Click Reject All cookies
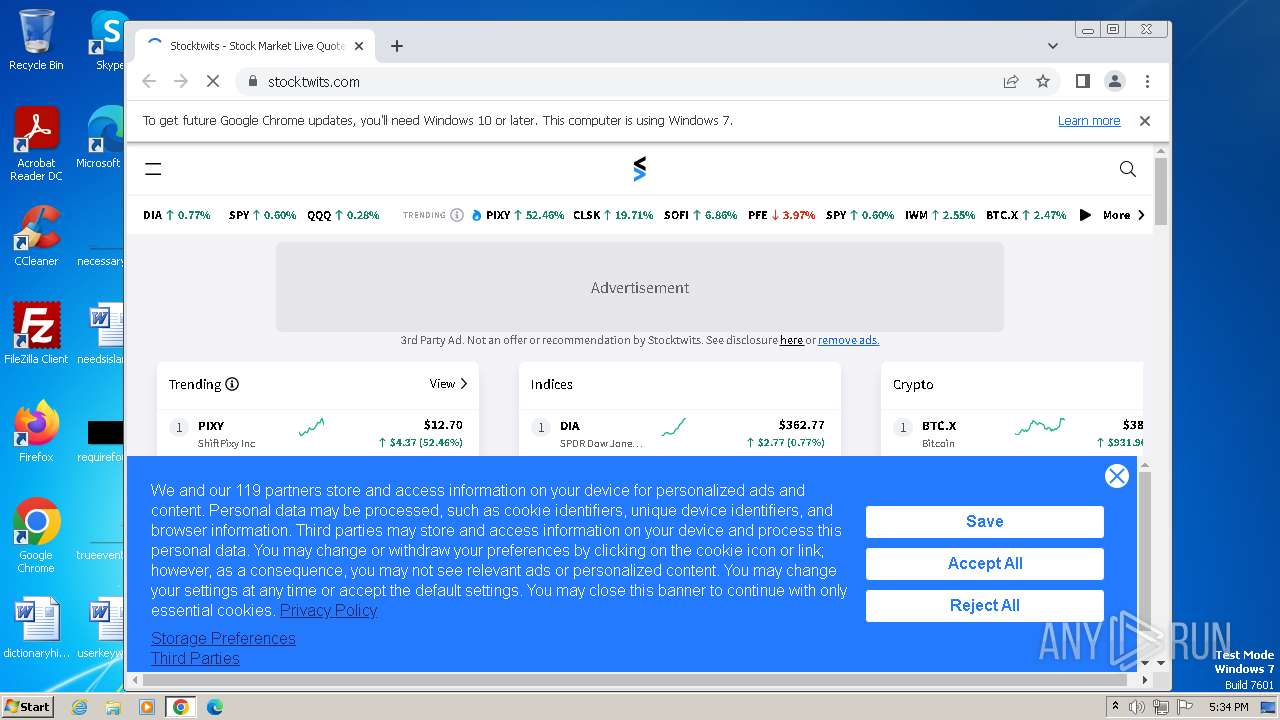Image resolution: width=1280 pixels, height=720 pixels. (985, 605)
